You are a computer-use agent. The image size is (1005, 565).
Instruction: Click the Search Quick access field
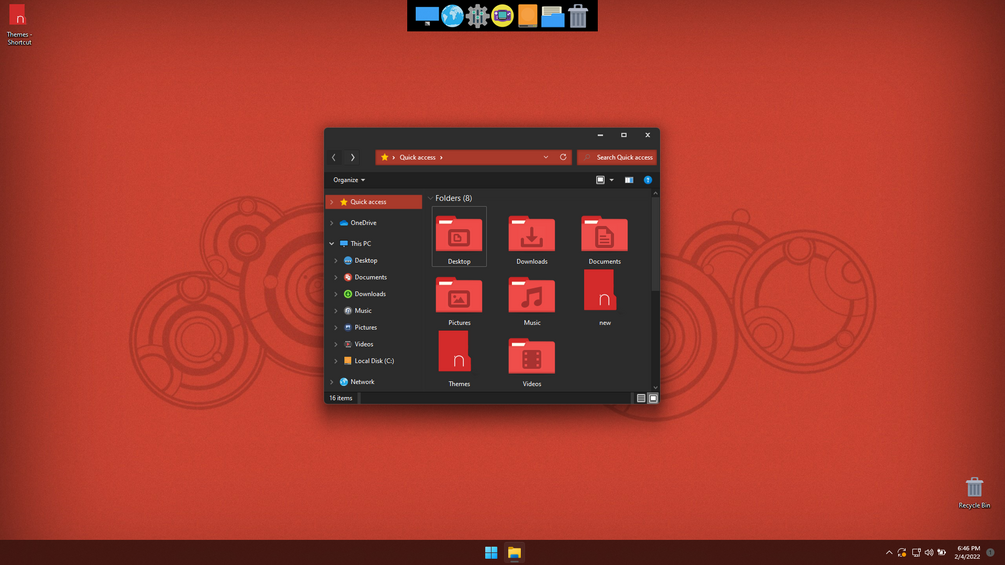point(617,157)
